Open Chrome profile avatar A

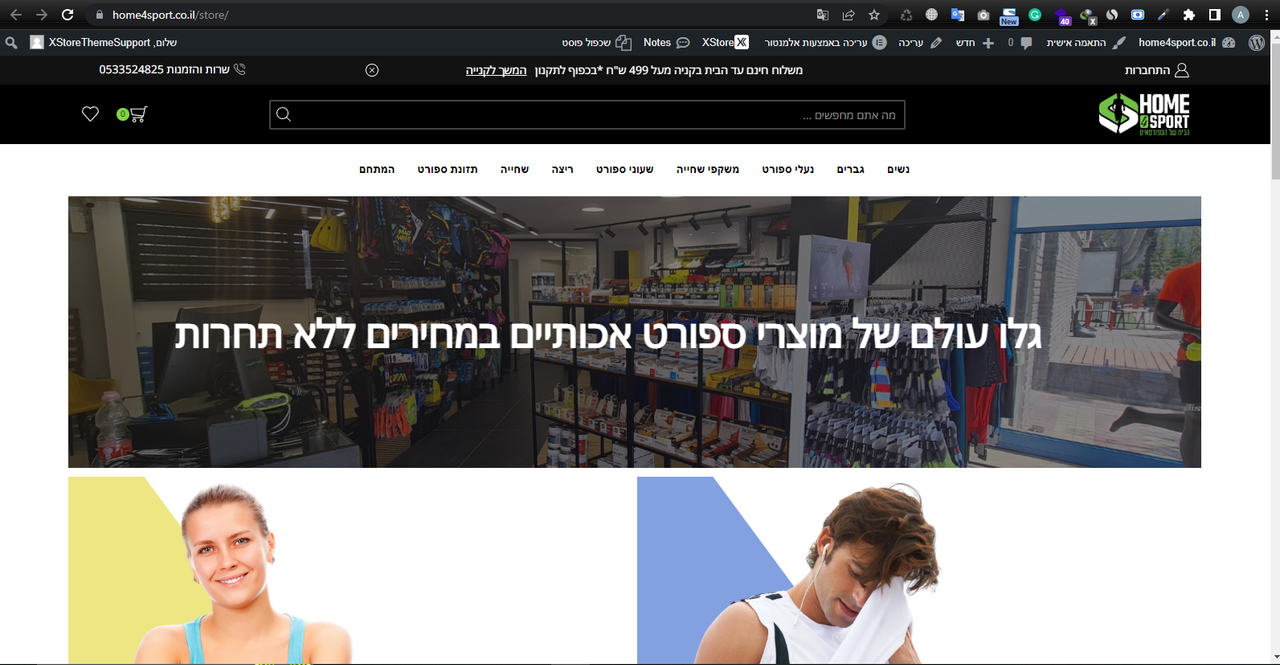tap(1240, 15)
